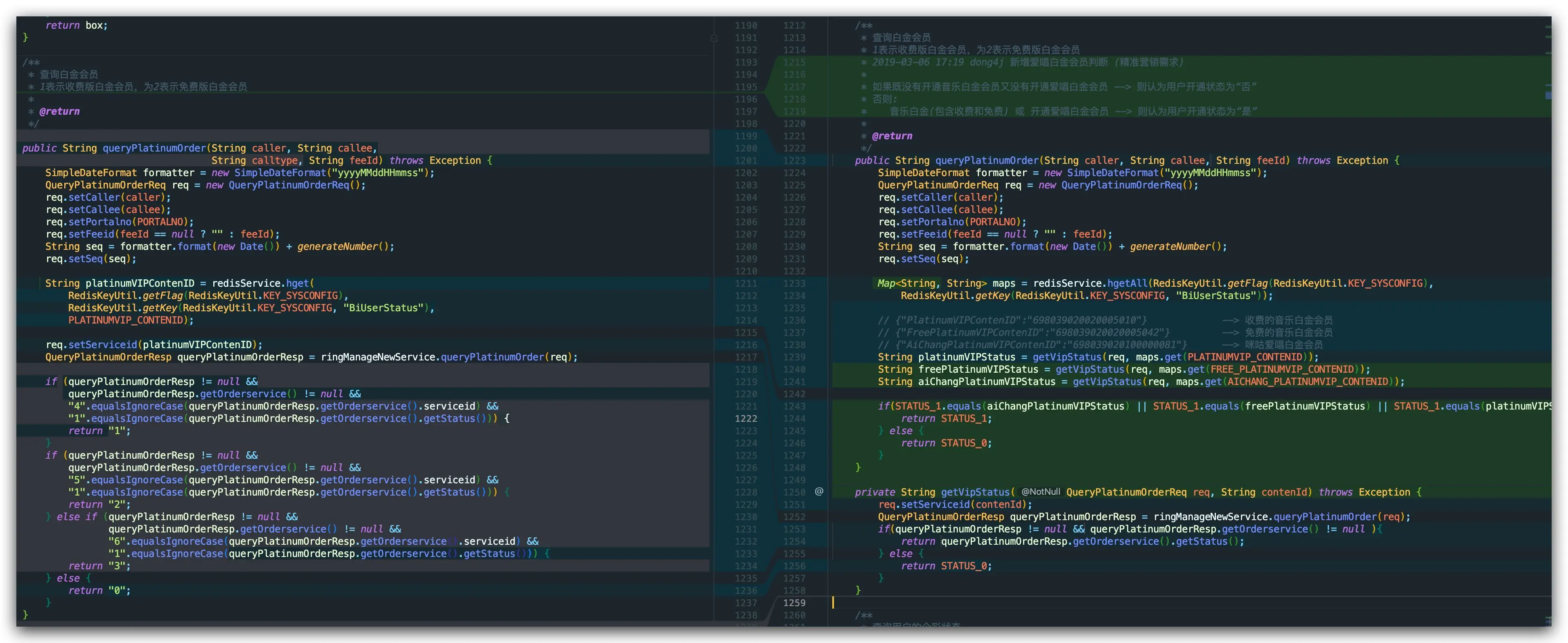1568x643 pixels.
Task: Click queryPlatinumOrder method name in left pane
Action: click(154, 148)
